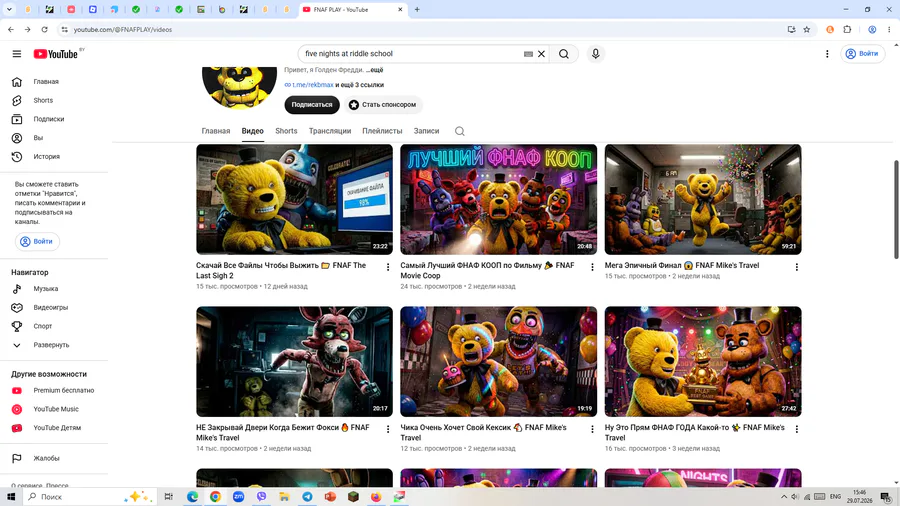Click the YouTube search input field
Image resolution: width=900 pixels, height=506 pixels.
point(410,54)
